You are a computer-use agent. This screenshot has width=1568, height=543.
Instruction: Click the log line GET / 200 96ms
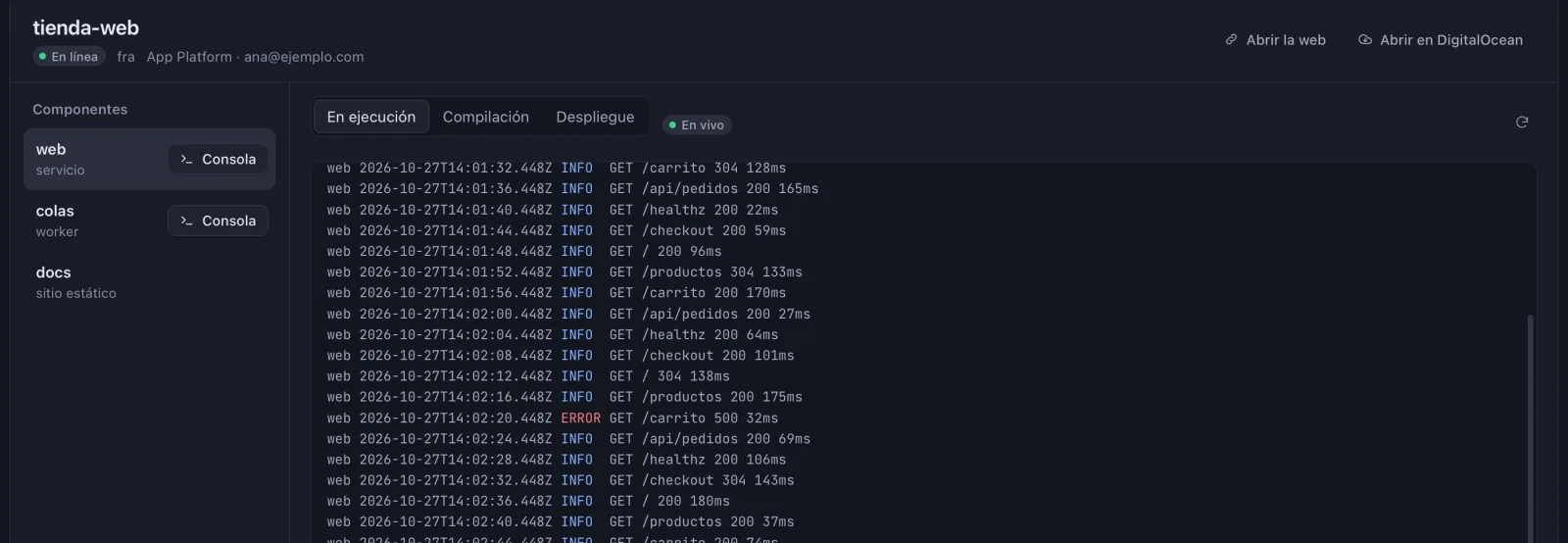coord(524,252)
